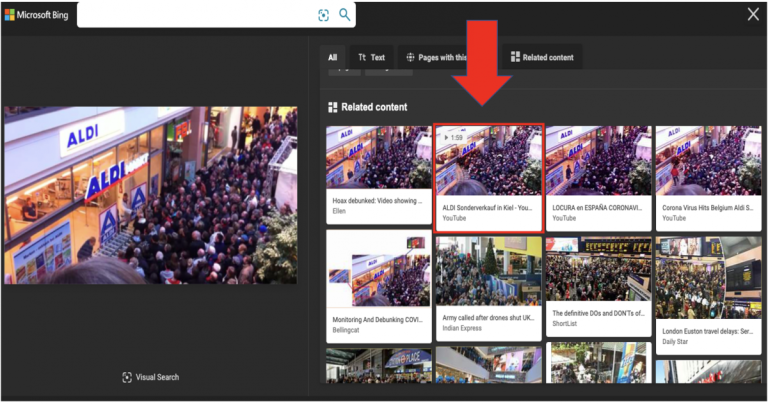Click the Related content section heading icon
Viewport: 768px width, 404px height.
click(x=333, y=107)
